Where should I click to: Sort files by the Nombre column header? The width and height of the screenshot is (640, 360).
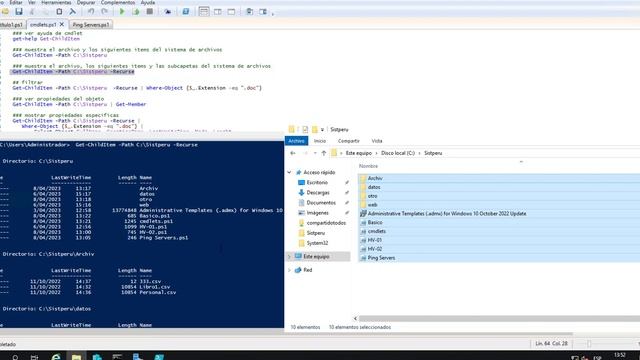coord(368,166)
